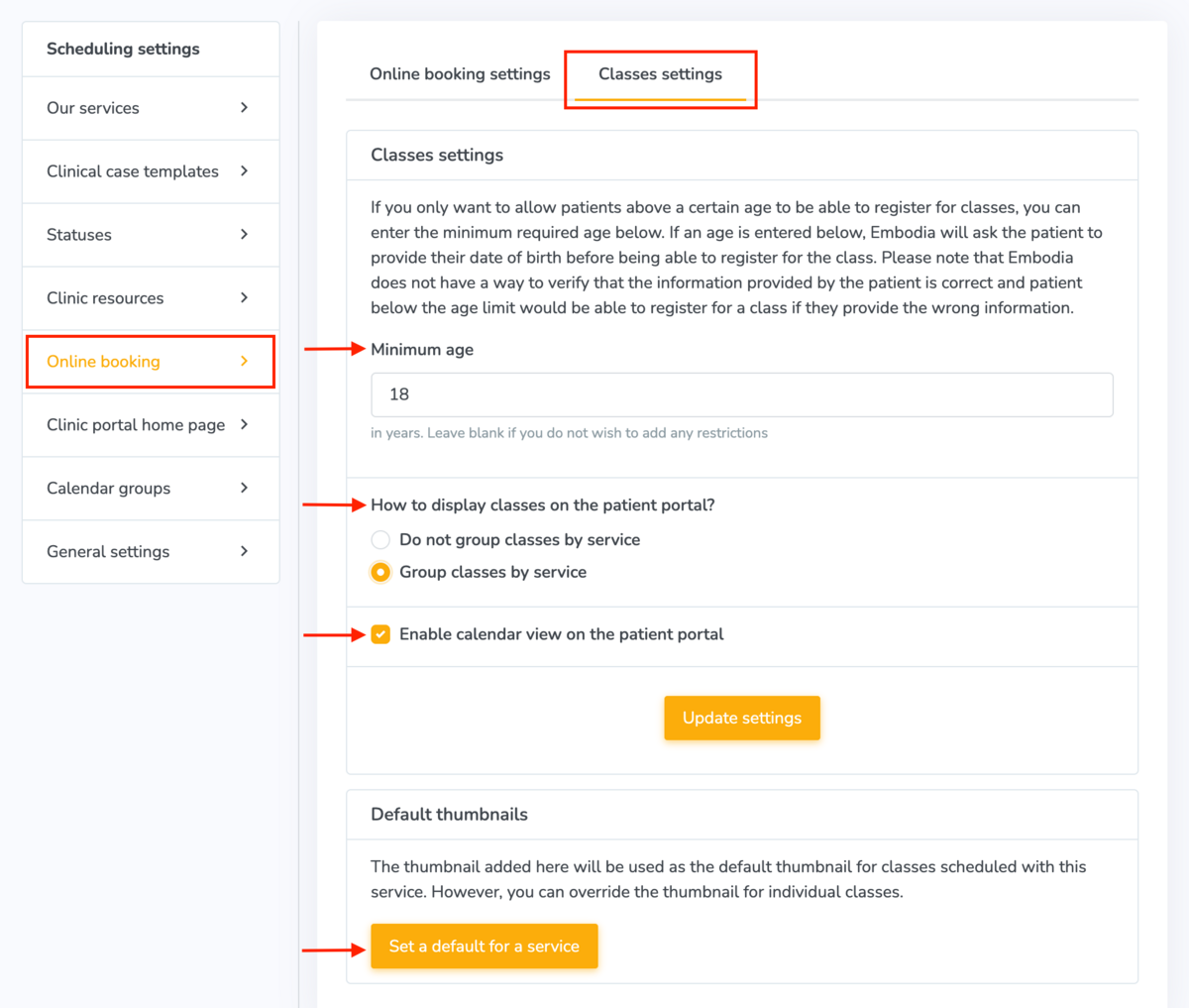The image size is (1189, 1008).
Task: Click Set a default for a service
Action: [484, 947]
